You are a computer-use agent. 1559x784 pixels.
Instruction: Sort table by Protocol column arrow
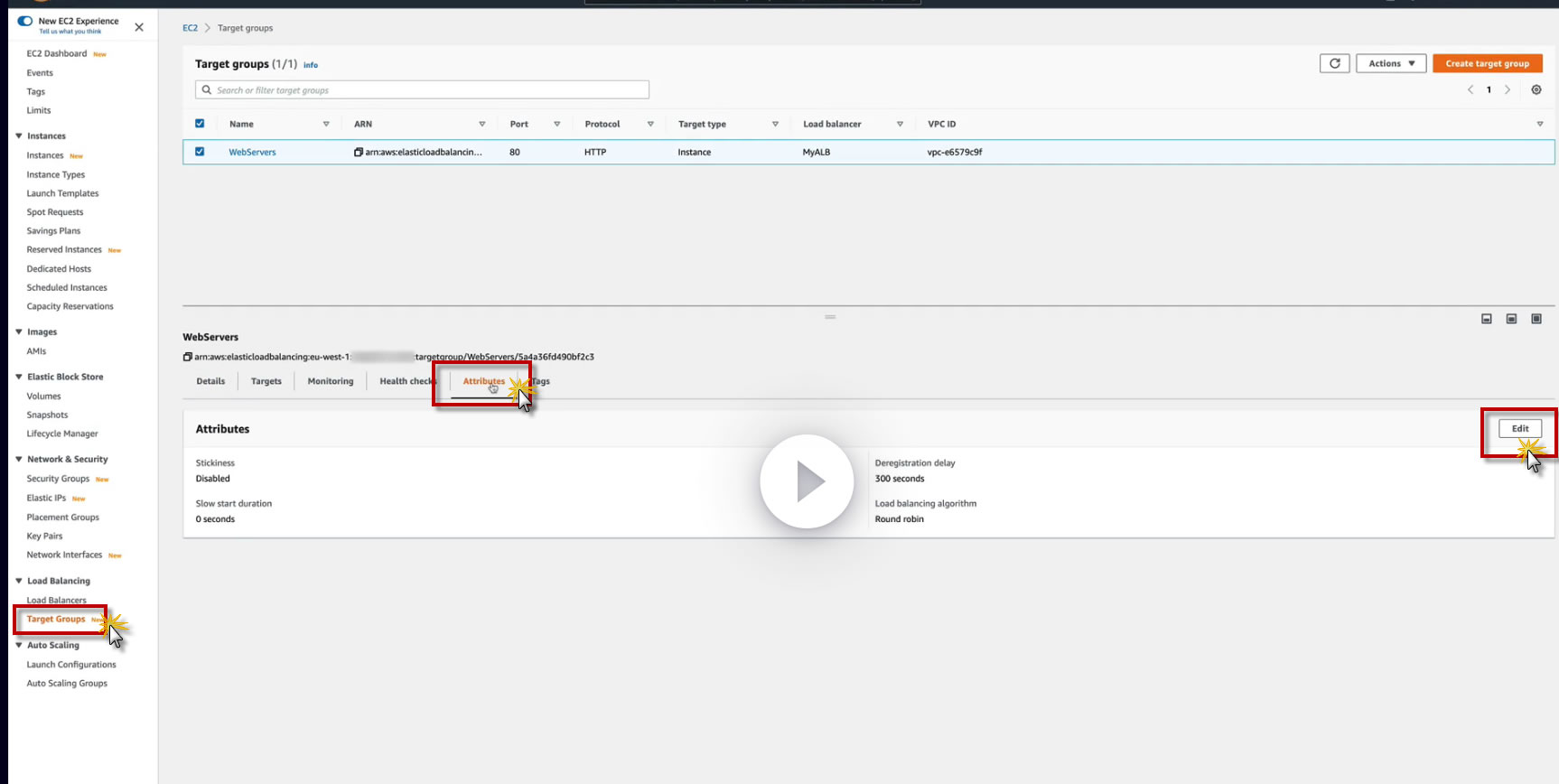point(650,124)
